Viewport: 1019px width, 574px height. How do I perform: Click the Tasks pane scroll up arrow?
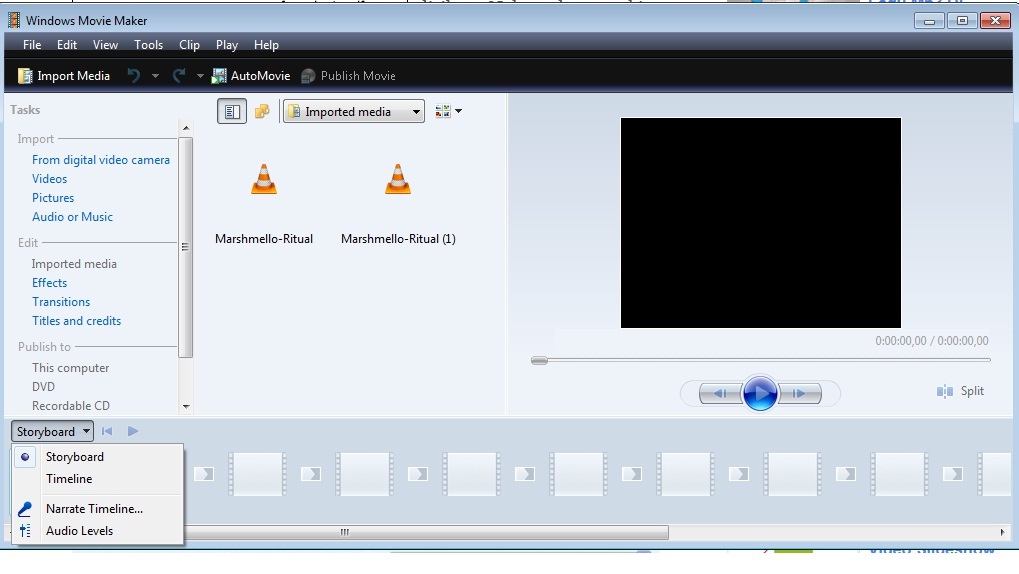pos(186,128)
